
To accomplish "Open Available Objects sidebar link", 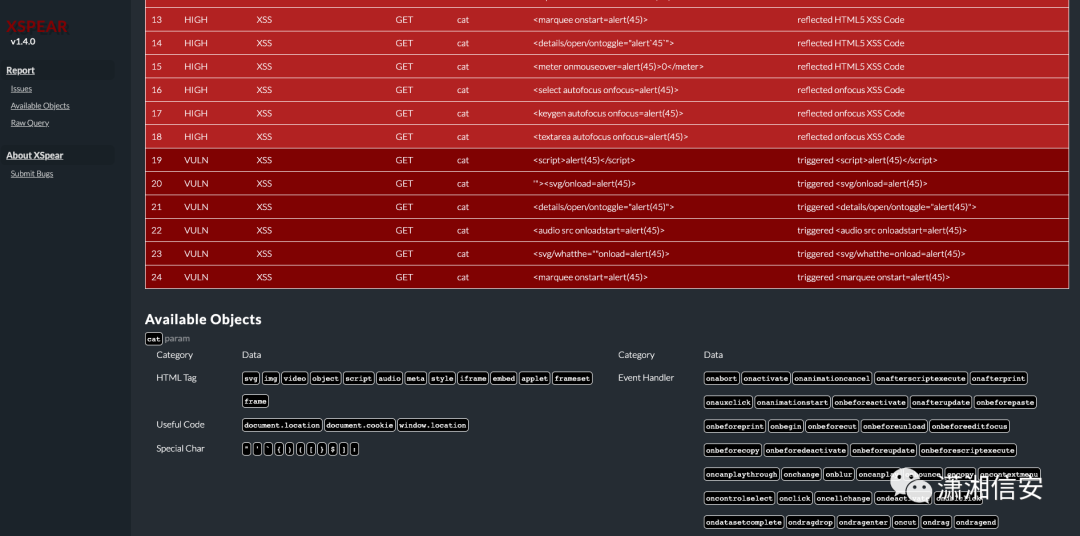I will pyautogui.click(x=40, y=106).
